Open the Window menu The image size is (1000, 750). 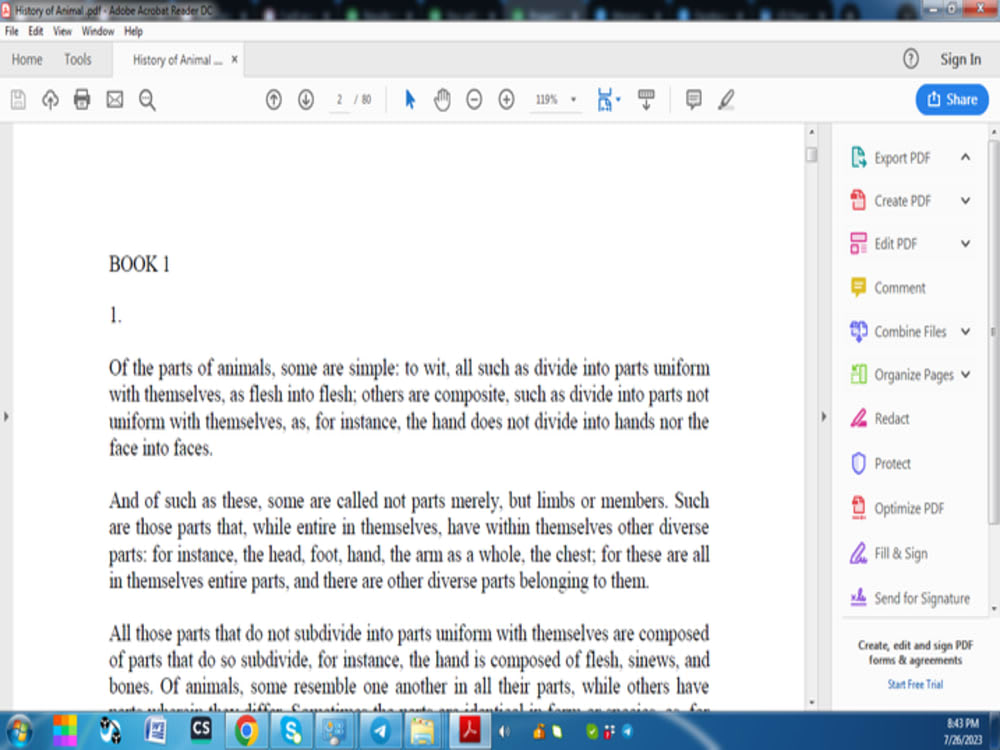click(98, 31)
